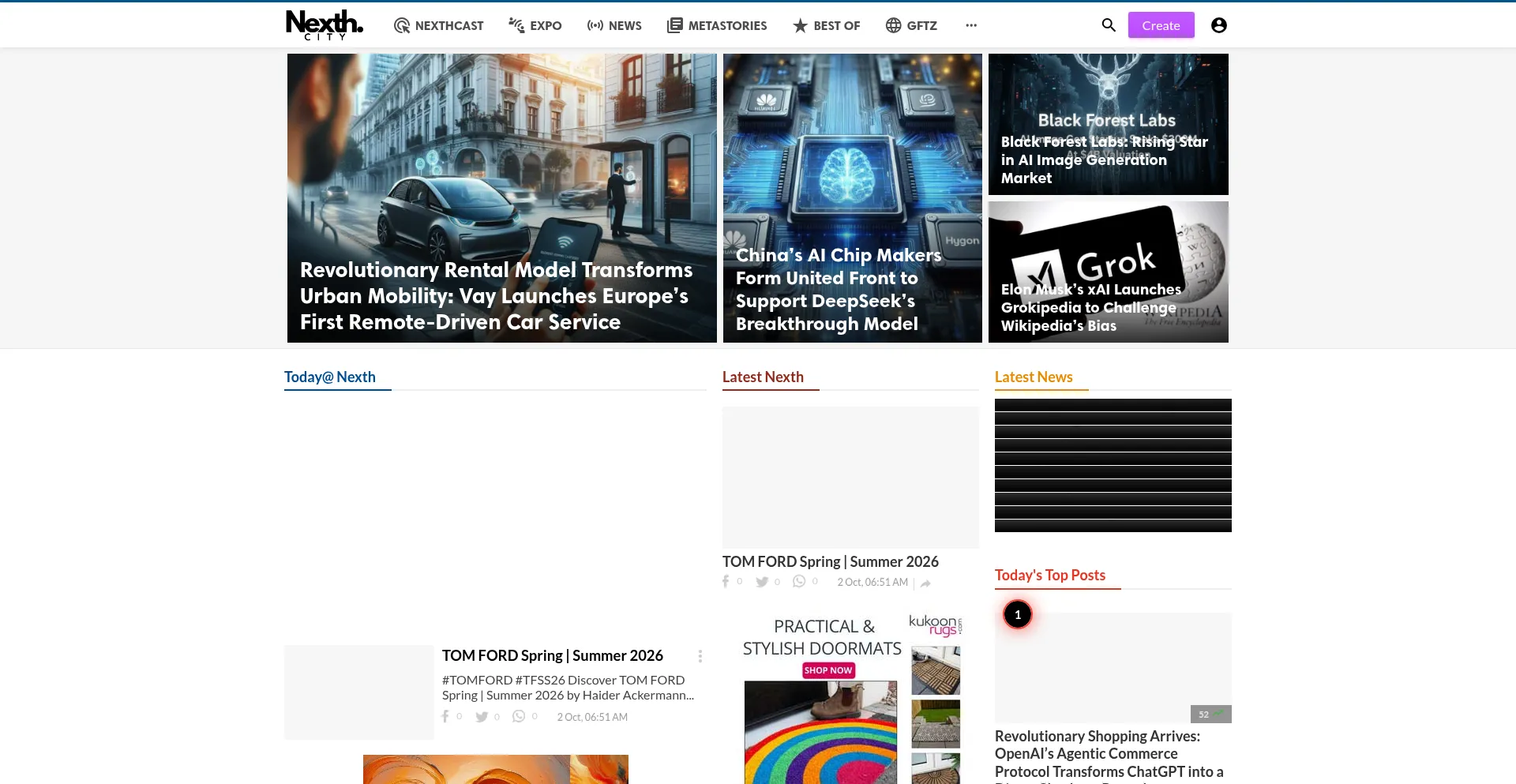Open the GFTZ navigation link
The width and height of the screenshot is (1516, 784).
coord(911,25)
